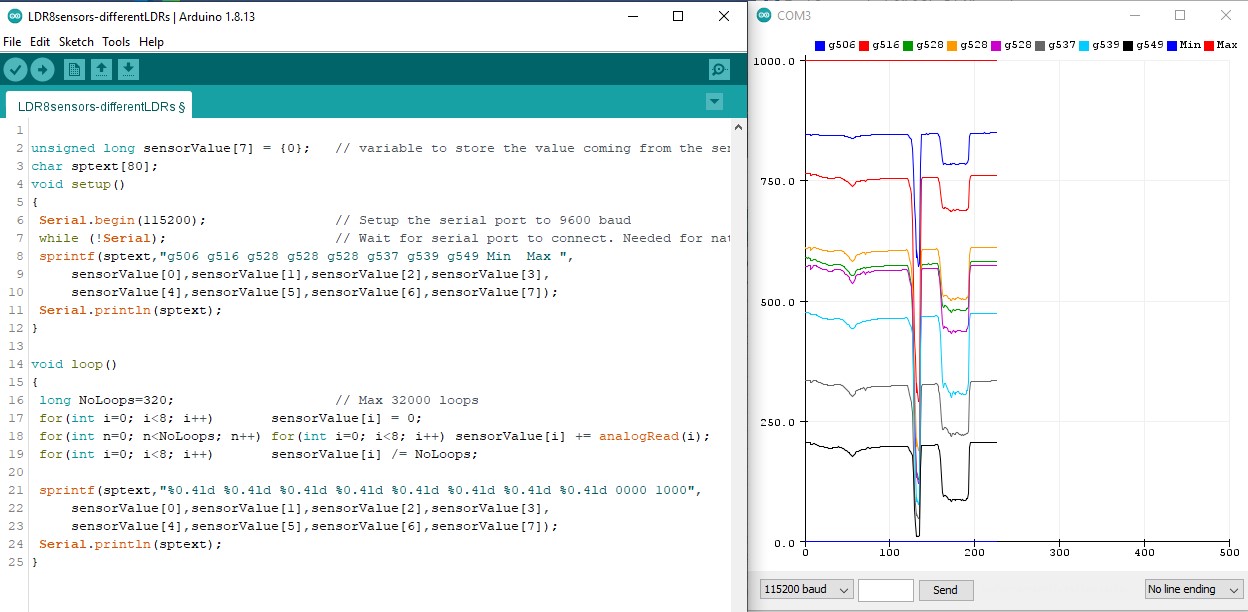Click the 'void setup()' code line
Image resolution: width=1248 pixels, height=612 pixels.
click(78, 184)
